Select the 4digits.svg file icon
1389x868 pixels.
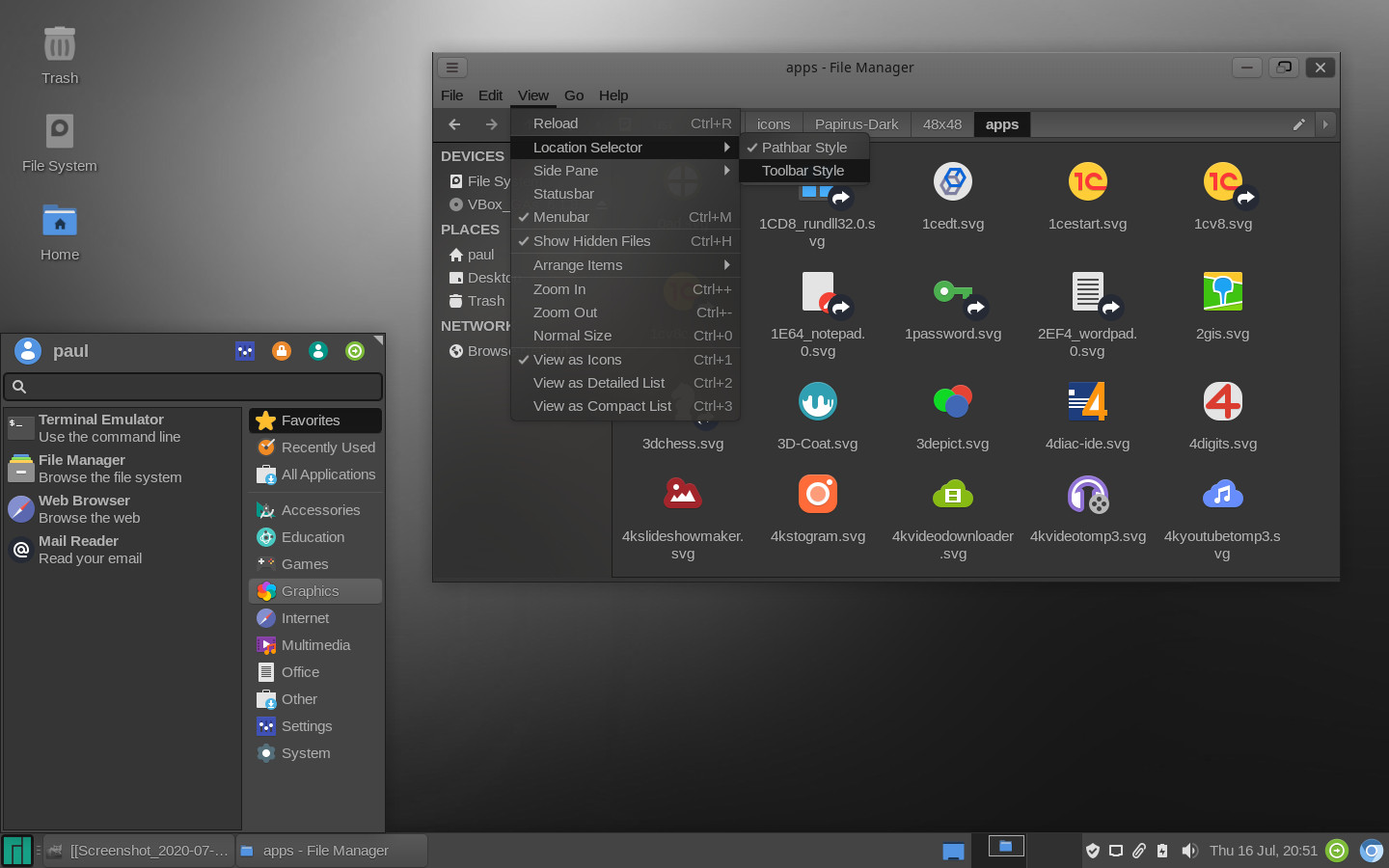pyautogui.click(x=1223, y=402)
